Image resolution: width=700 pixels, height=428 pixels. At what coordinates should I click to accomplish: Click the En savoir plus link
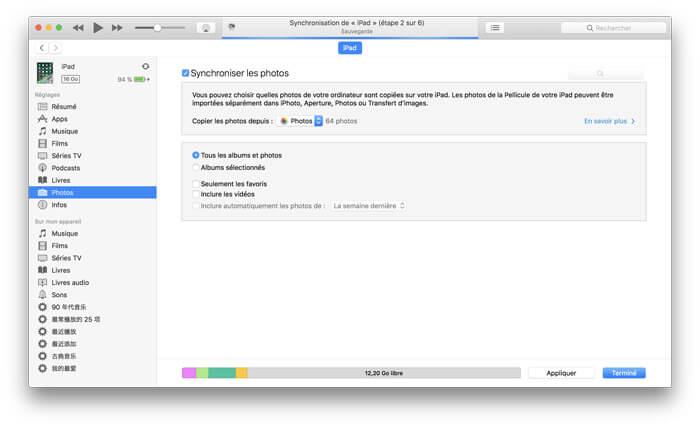609,121
